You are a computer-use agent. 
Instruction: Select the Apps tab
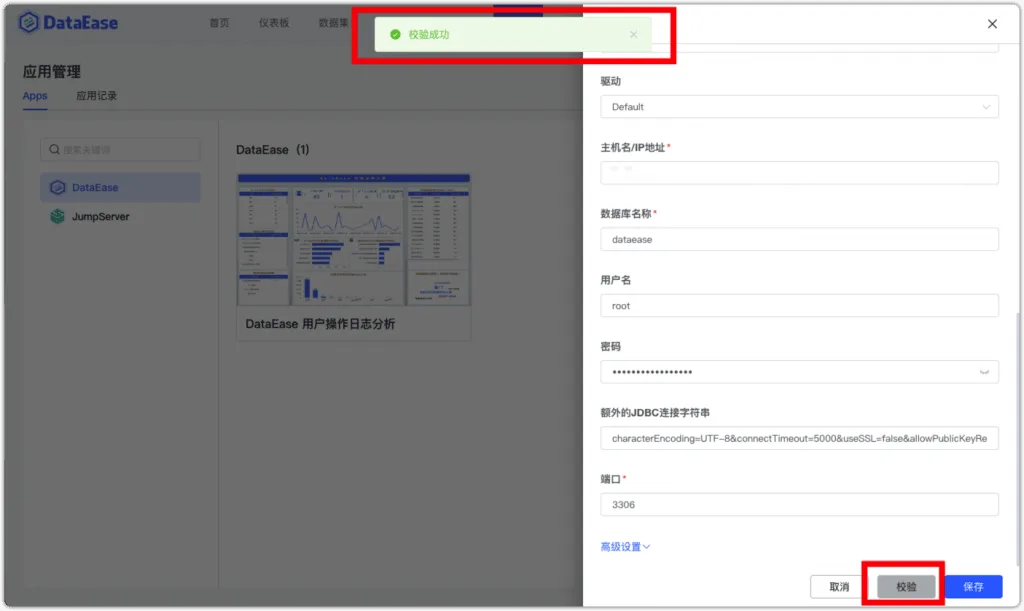[35, 96]
